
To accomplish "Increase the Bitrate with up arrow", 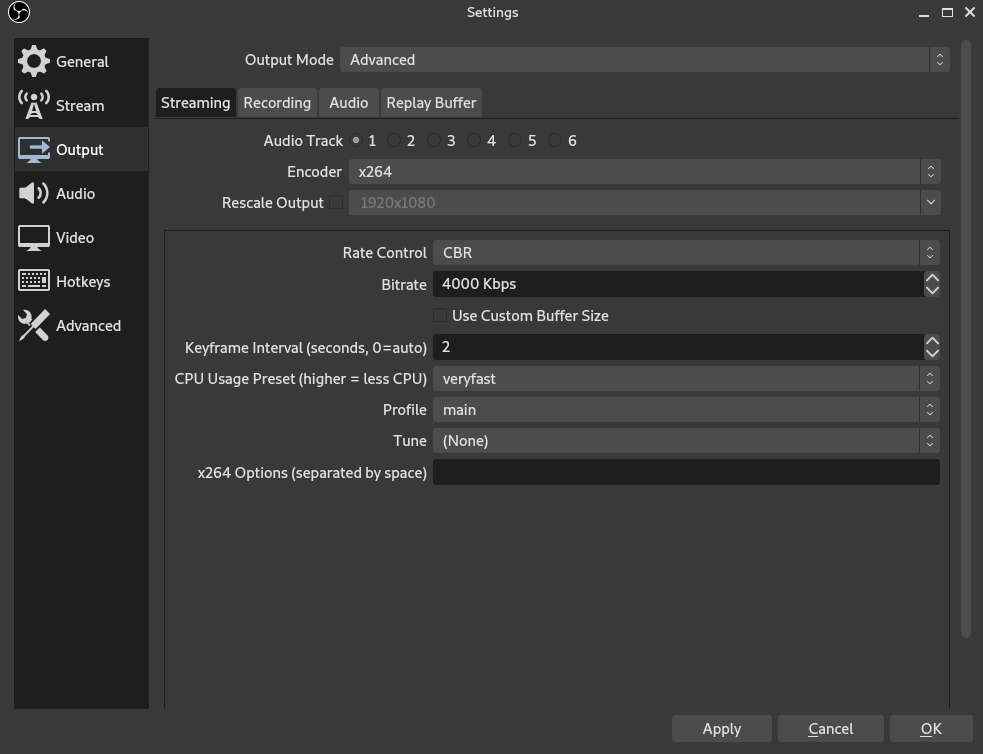I will (x=932, y=278).
